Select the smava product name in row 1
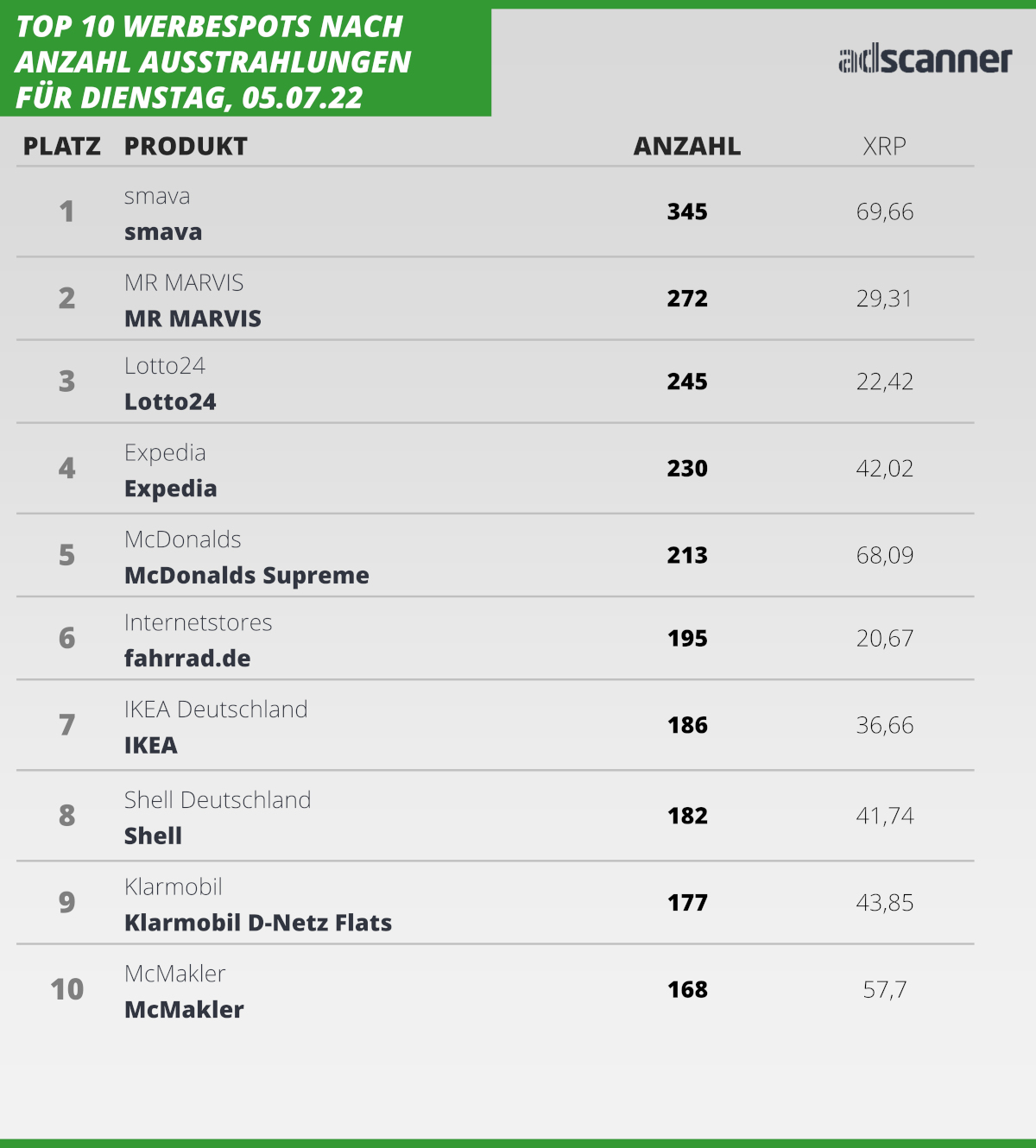The height and width of the screenshot is (1148, 1036). click(x=163, y=232)
